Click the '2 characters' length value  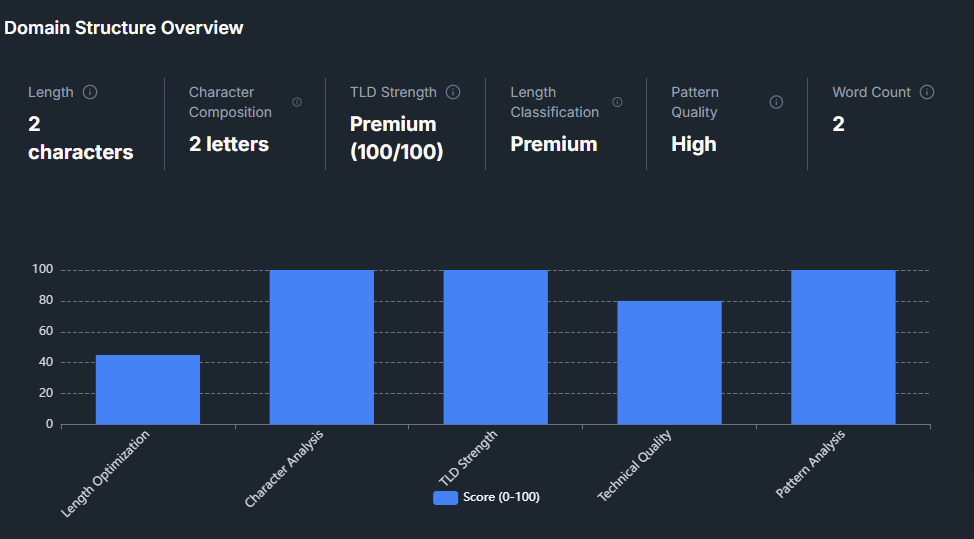tap(80, 138)
